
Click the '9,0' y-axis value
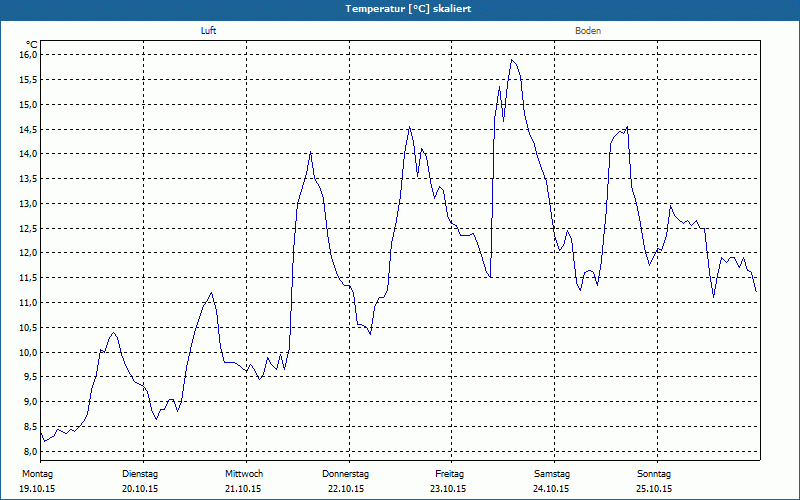point(31,402)
